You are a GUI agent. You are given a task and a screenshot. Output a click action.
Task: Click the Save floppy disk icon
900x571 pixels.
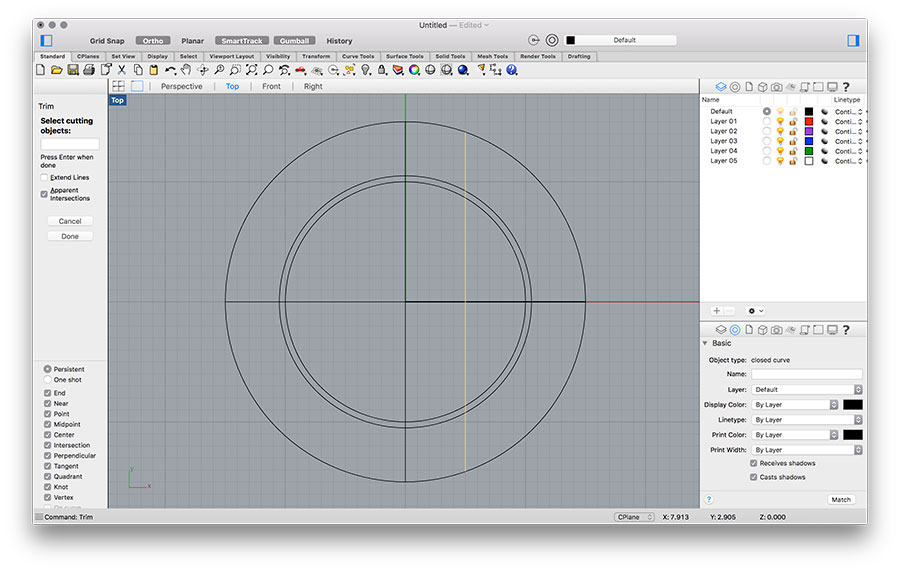[73, 70]
